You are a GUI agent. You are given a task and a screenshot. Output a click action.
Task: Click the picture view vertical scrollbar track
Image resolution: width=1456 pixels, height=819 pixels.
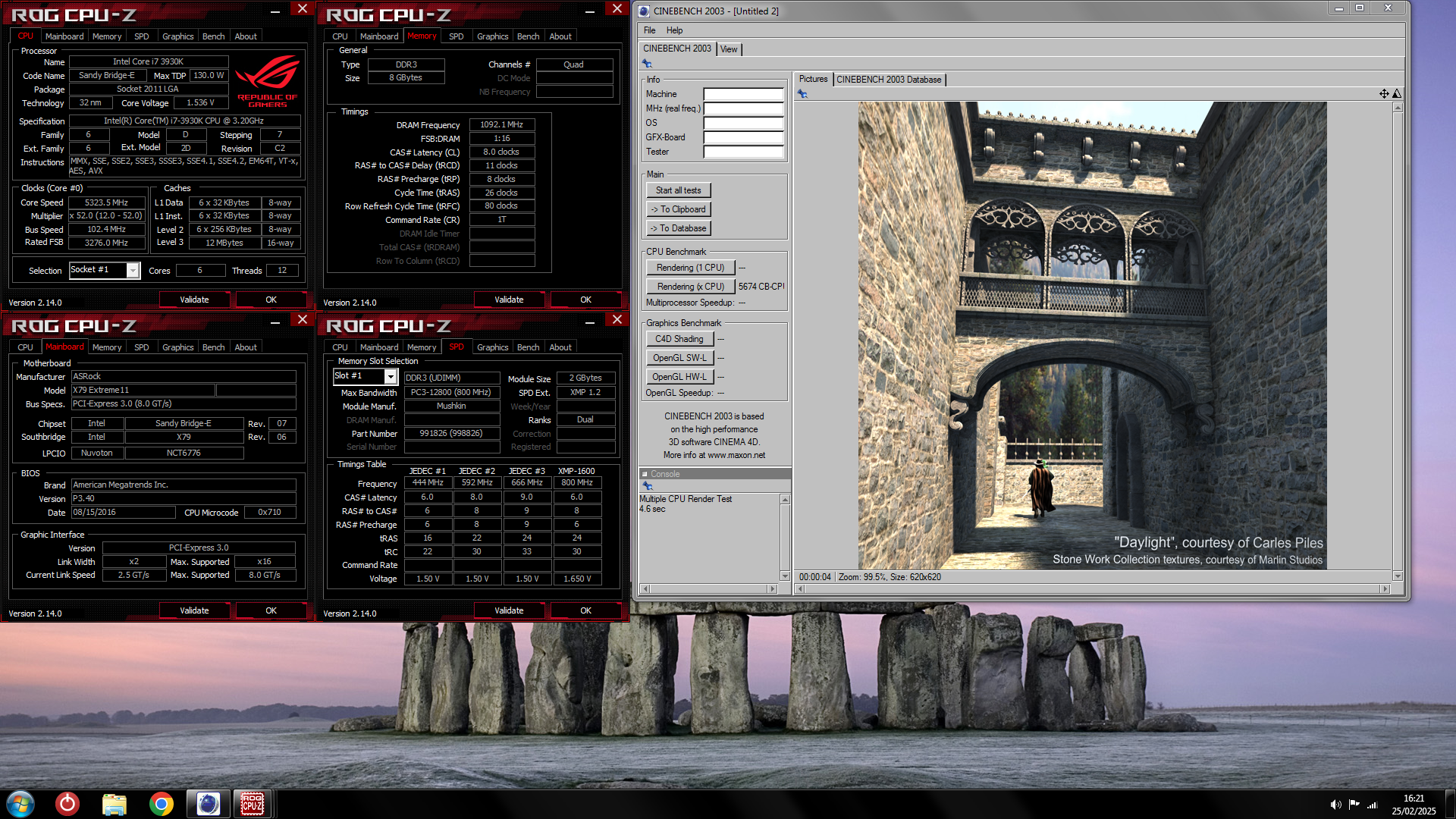pyautogui.click(x=1397, y=341)
